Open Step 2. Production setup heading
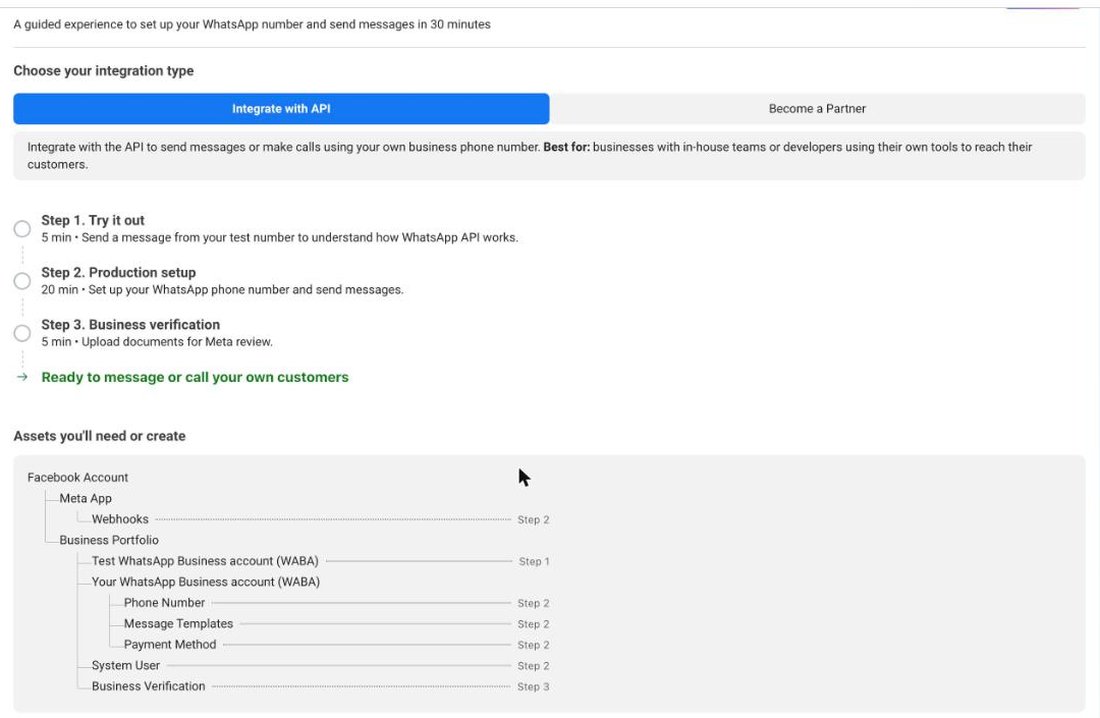Screen dimensions: 1100x718 (x=119, y=272)
